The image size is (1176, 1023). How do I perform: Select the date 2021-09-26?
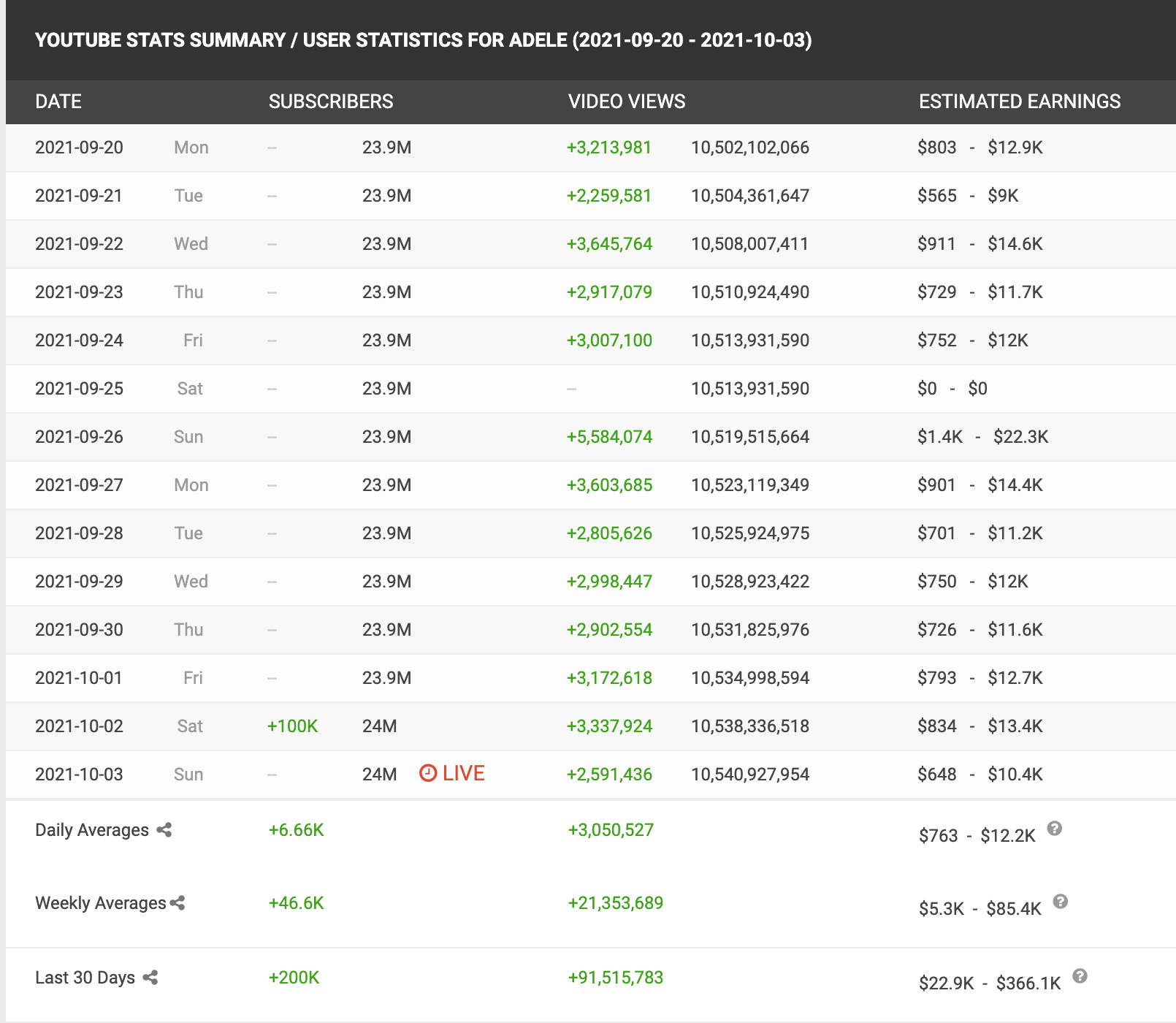[79, 437]
